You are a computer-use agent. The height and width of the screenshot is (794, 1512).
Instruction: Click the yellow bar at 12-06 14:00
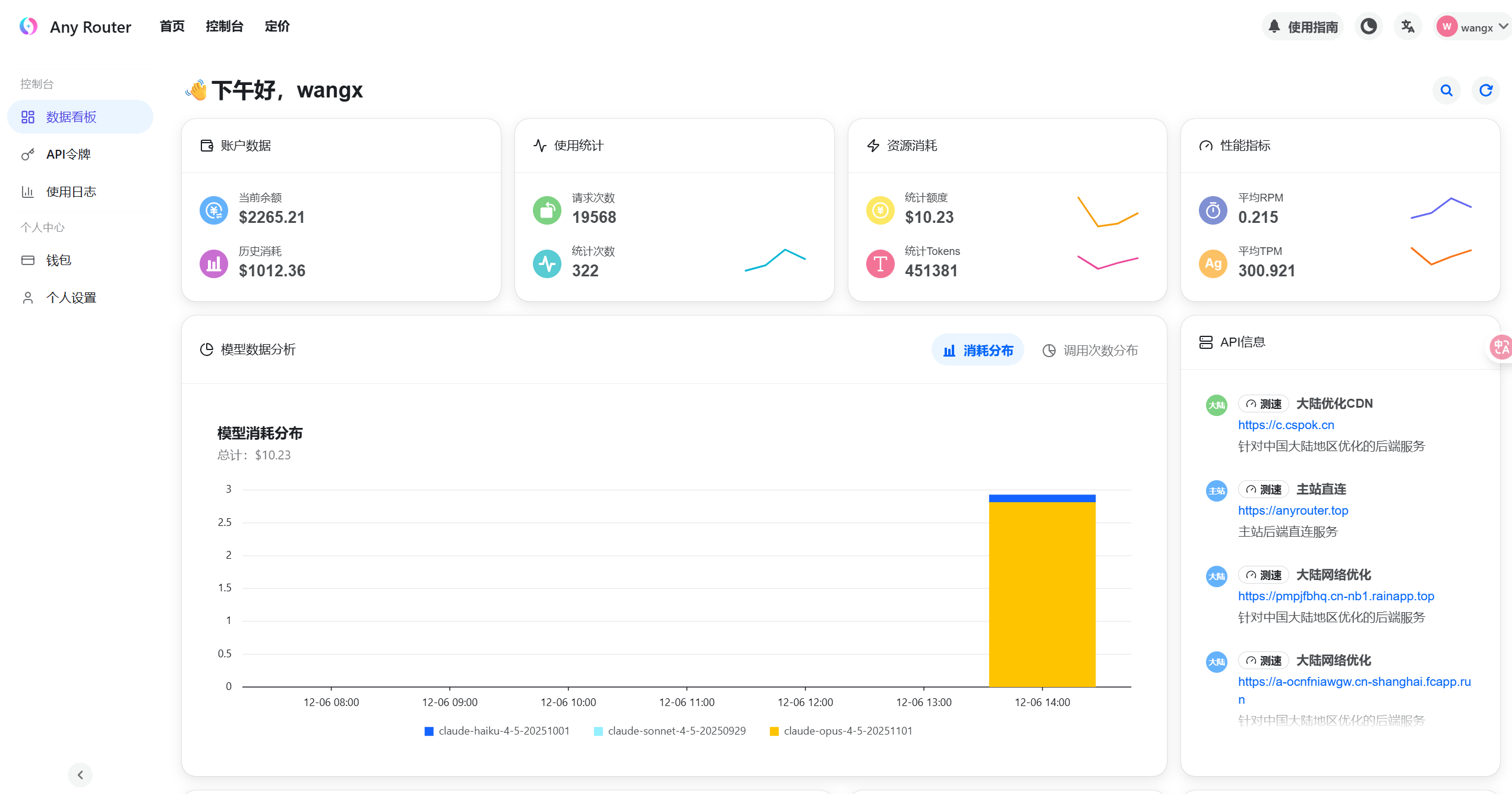[1042, 594]
